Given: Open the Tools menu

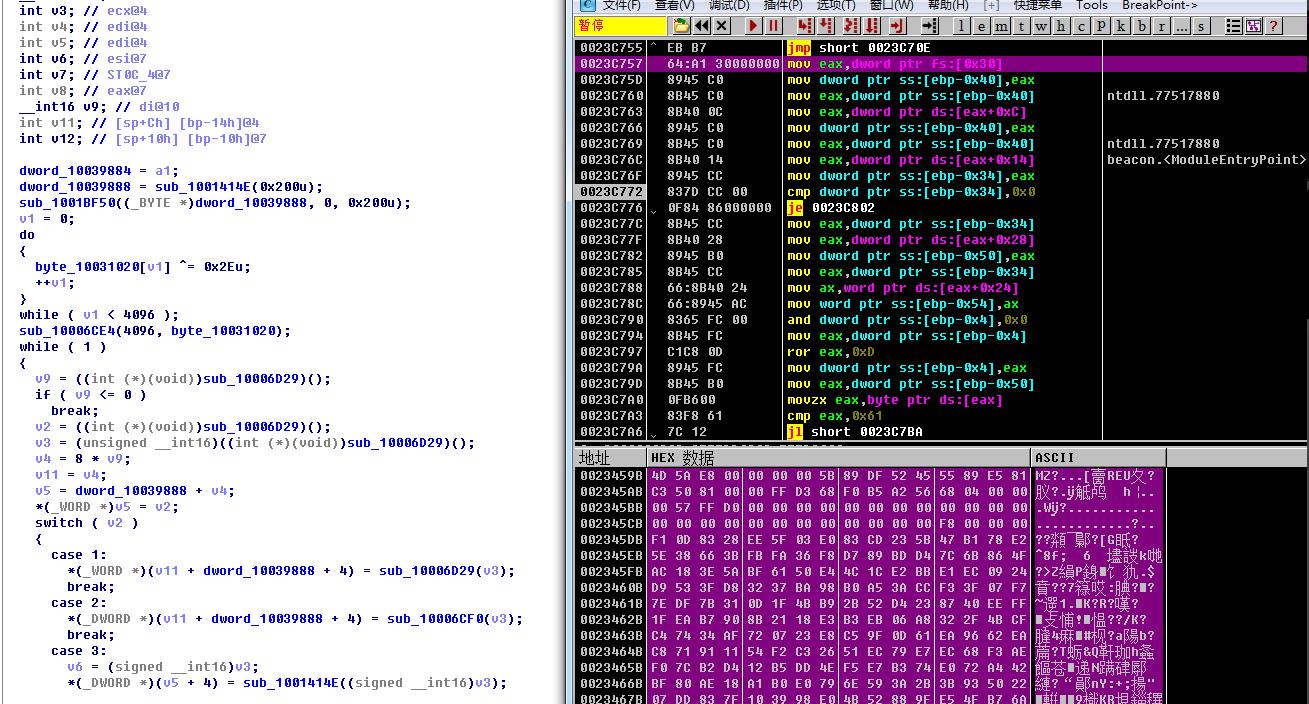Looking at the screenshot, I should pos(1092,5).
